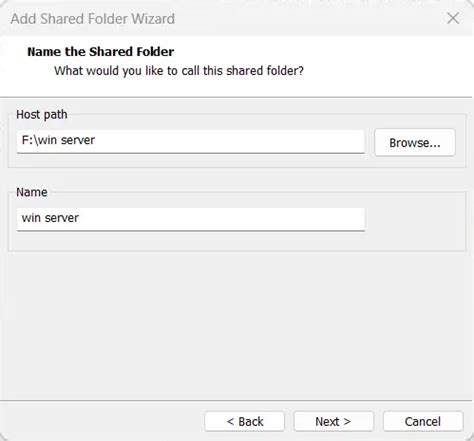Return to previous page with Back
The image size is (474, 441).
tap(244, 421)
